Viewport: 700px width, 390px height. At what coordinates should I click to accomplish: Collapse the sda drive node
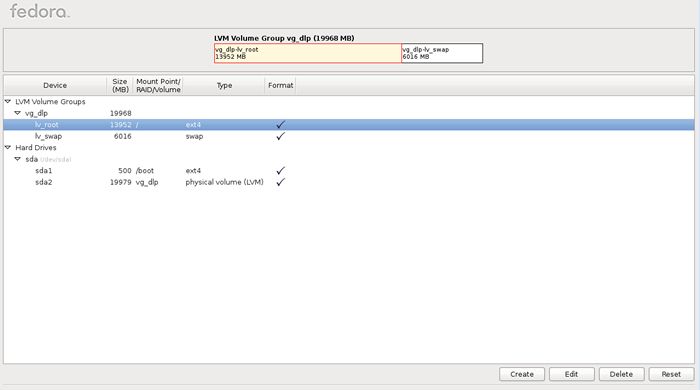pos(17,159)
